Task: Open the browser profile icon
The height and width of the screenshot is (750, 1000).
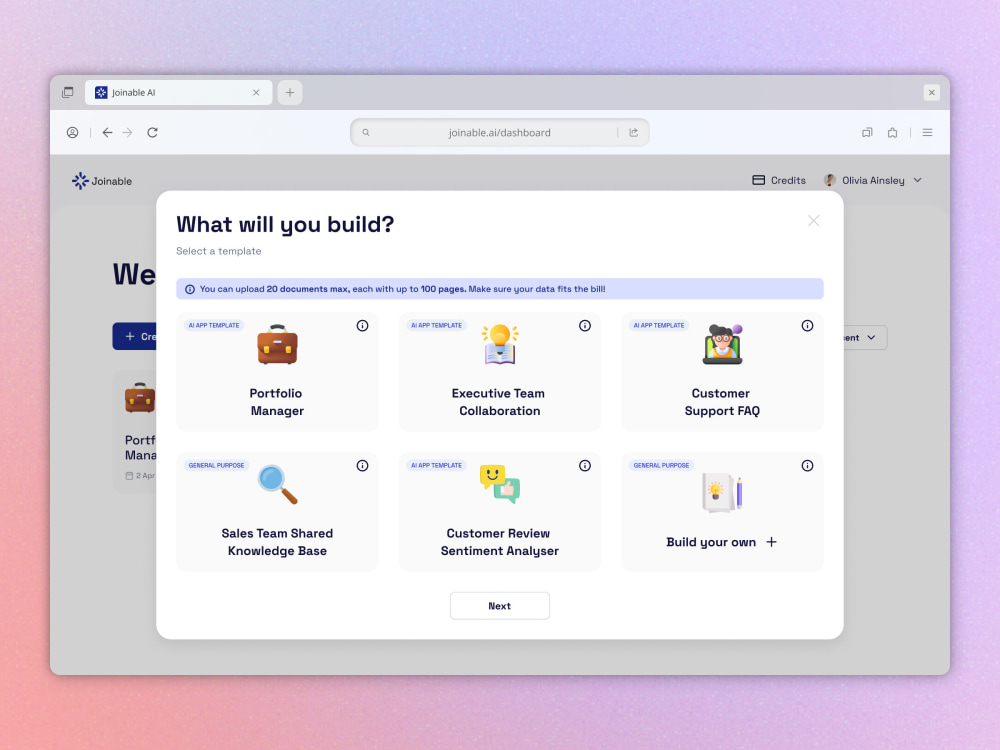Action: 73,133
